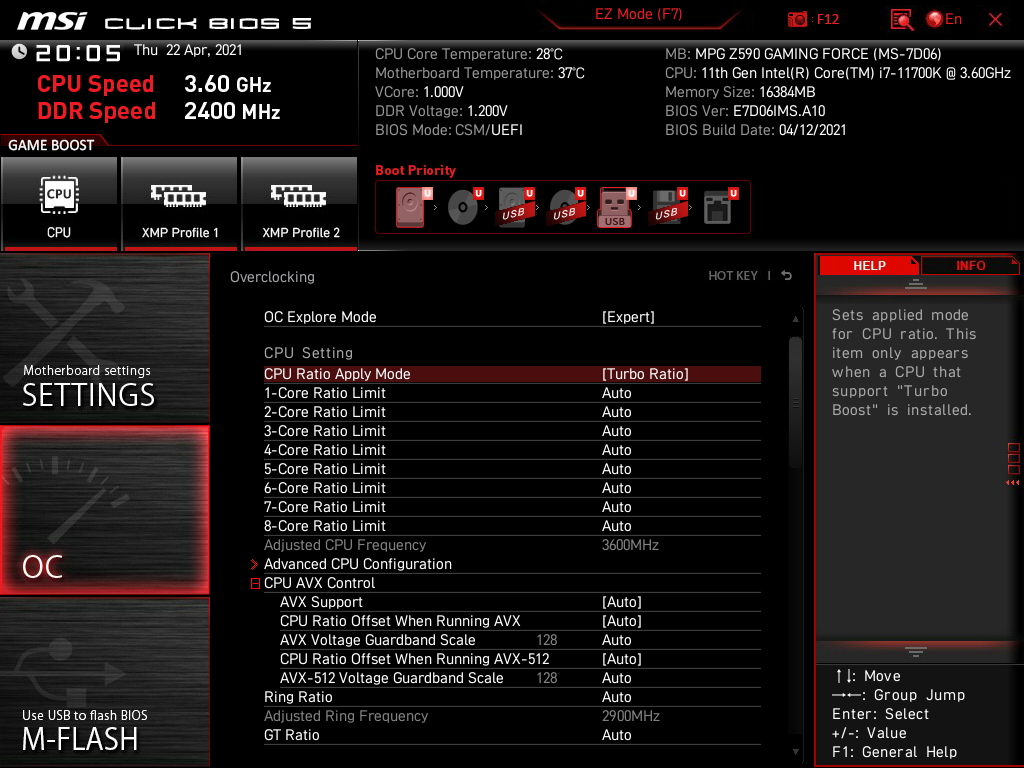Open the SETTINGS motherboard section
The image size is (1024, 768).
104,338
